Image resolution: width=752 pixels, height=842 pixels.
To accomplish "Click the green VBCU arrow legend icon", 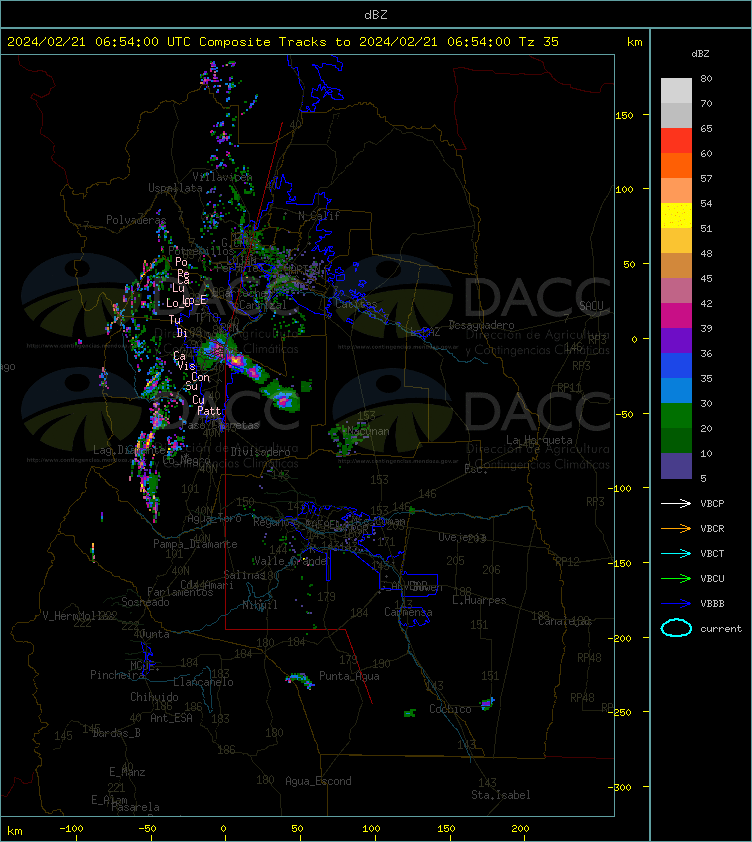I will tap(676, 578).
